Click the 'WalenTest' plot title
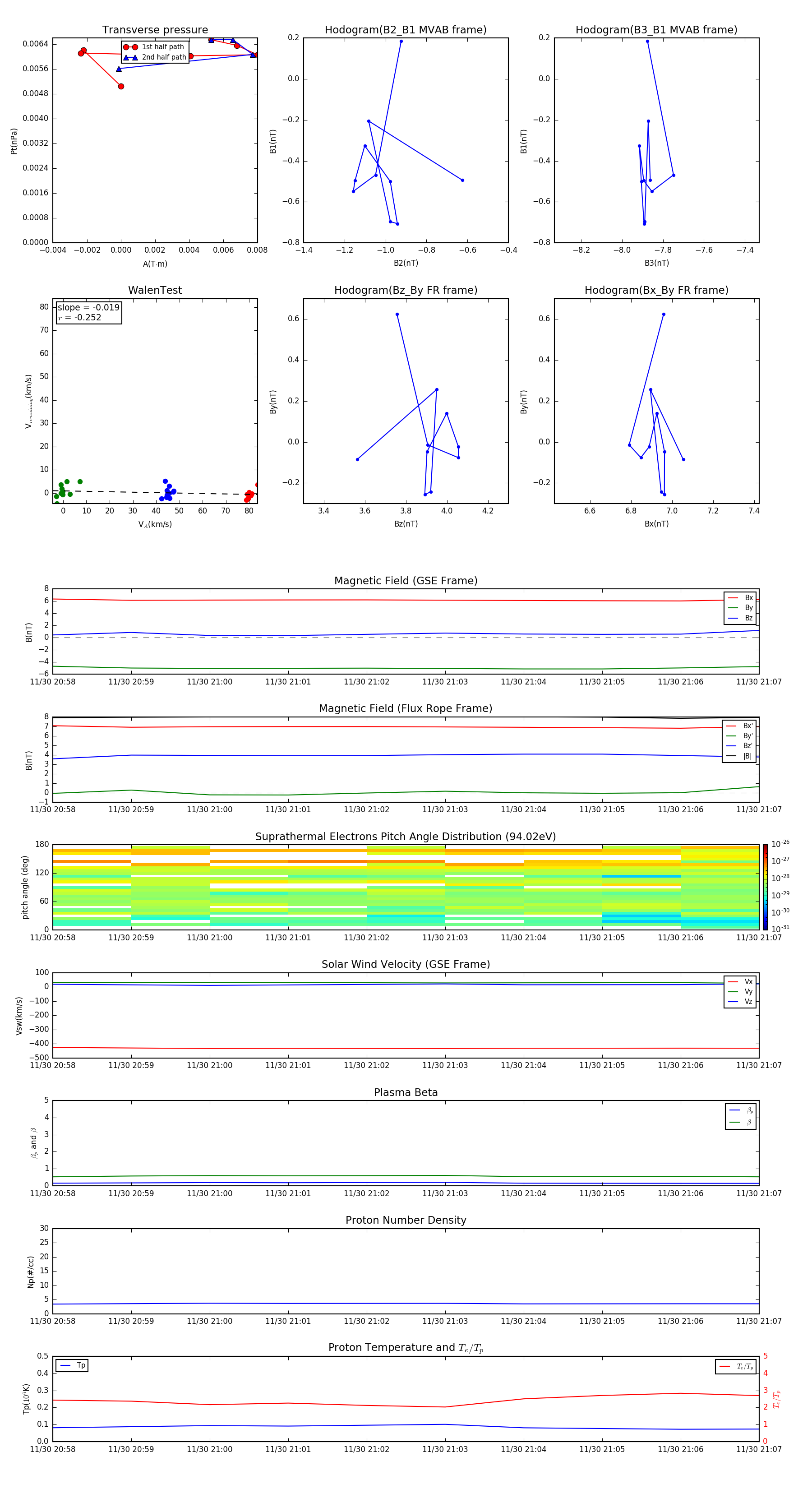Viewport: 812px width, 1489px height. point(155,290)
